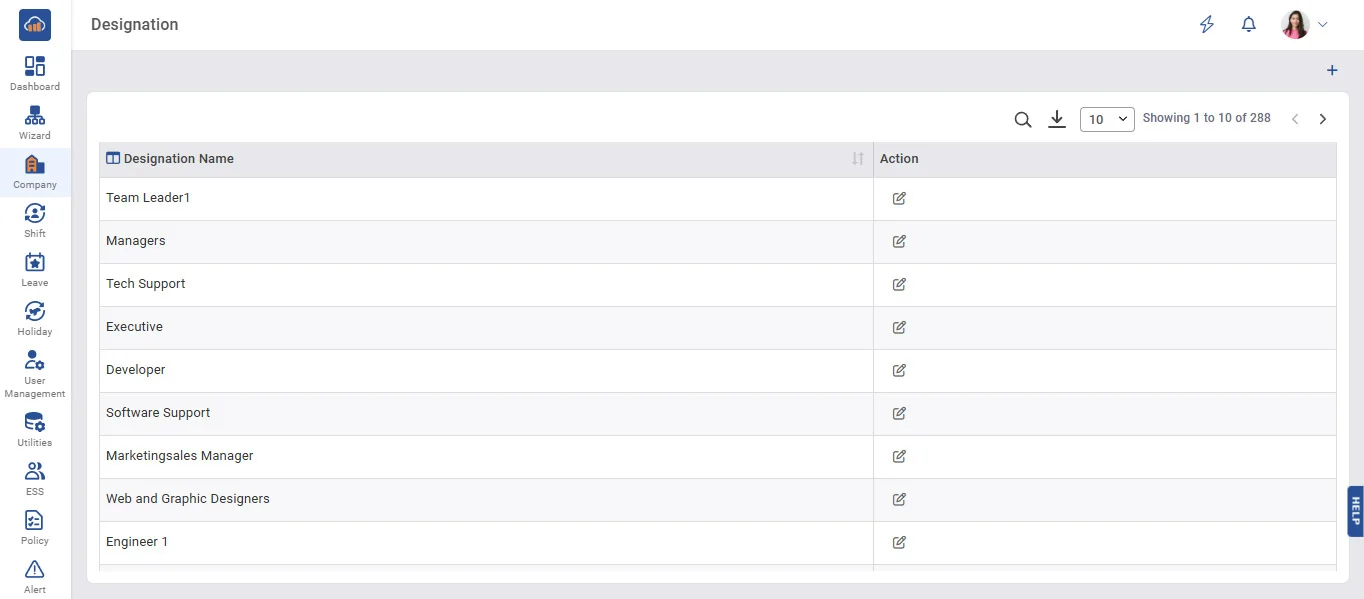
Task: Open the rows per page dropdown
Action: pyautogui.click(x=1107, y=120)
